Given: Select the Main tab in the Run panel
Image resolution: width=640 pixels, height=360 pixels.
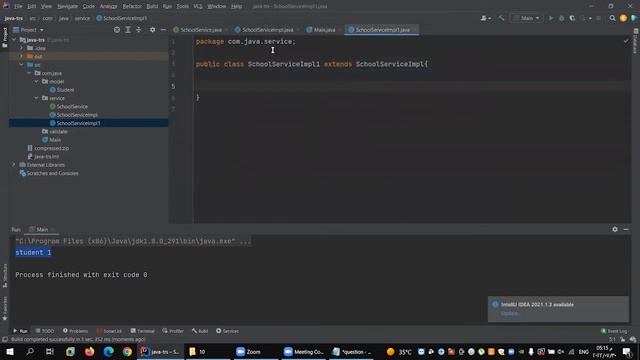Looking at the screenshot, I should pos(41,229).
